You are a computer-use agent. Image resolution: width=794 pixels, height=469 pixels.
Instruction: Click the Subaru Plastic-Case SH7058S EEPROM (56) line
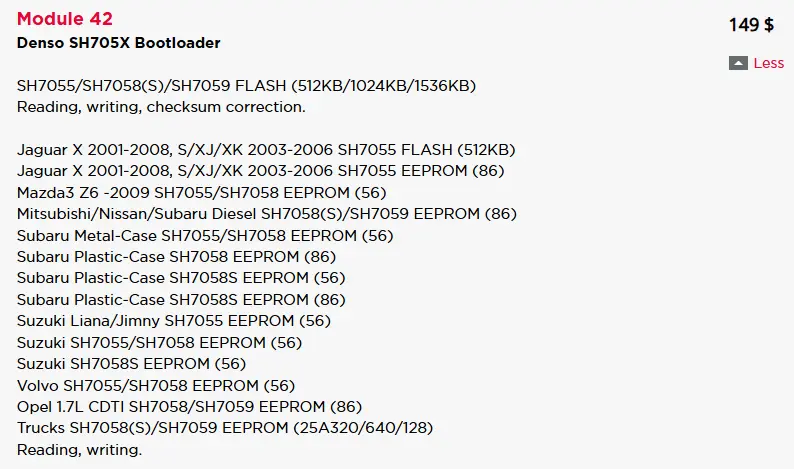coord(181,278)
